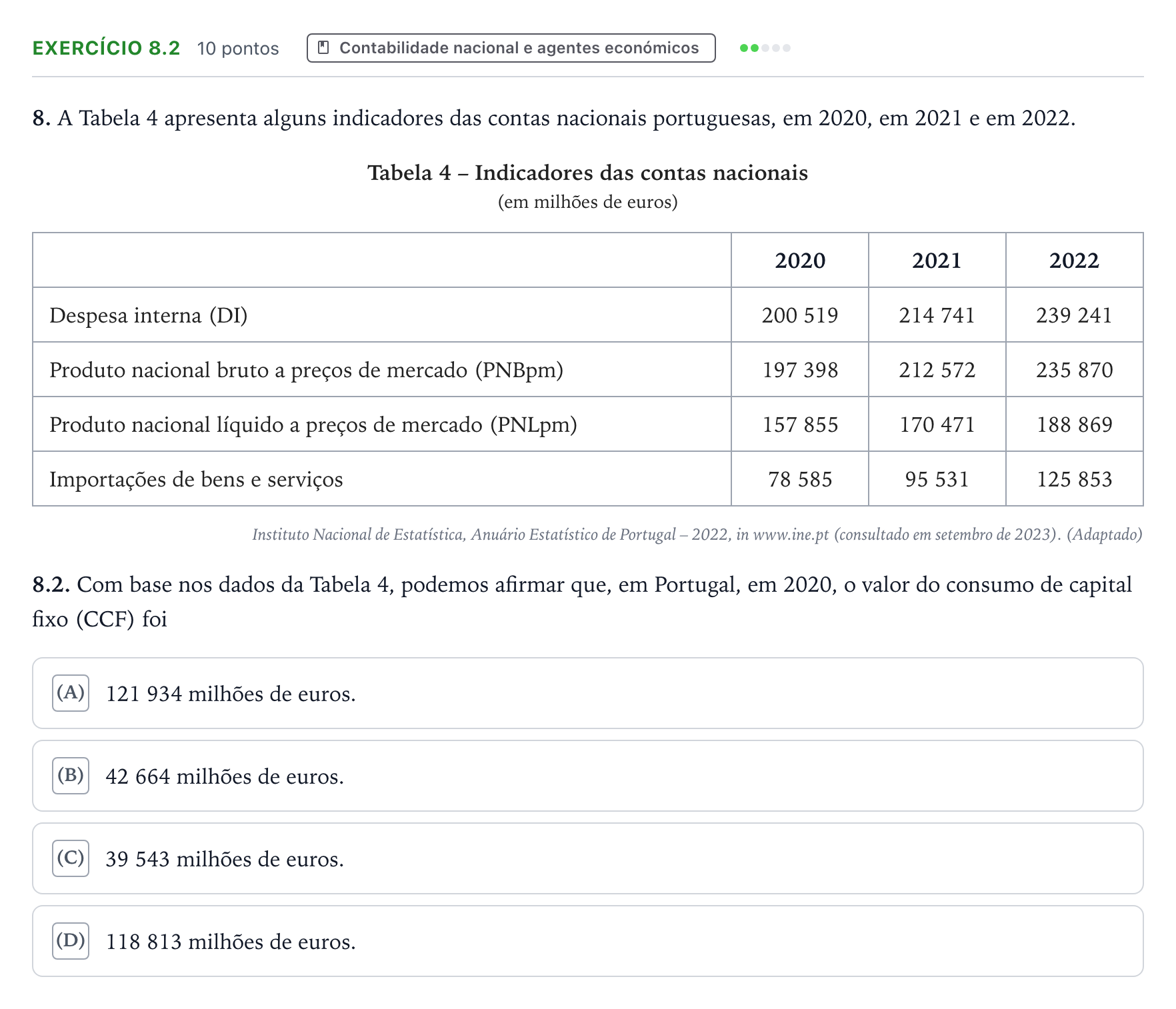The image size is (1176, 1009).
Task: Click the 'Importações de bens e serviços' row label
Action: pyautogui.click(x=196, y=479)
